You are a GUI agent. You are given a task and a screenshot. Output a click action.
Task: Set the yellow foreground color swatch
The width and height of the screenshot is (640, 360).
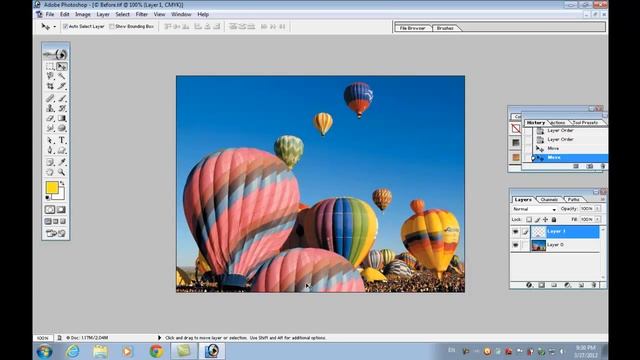tap(51, 187)
